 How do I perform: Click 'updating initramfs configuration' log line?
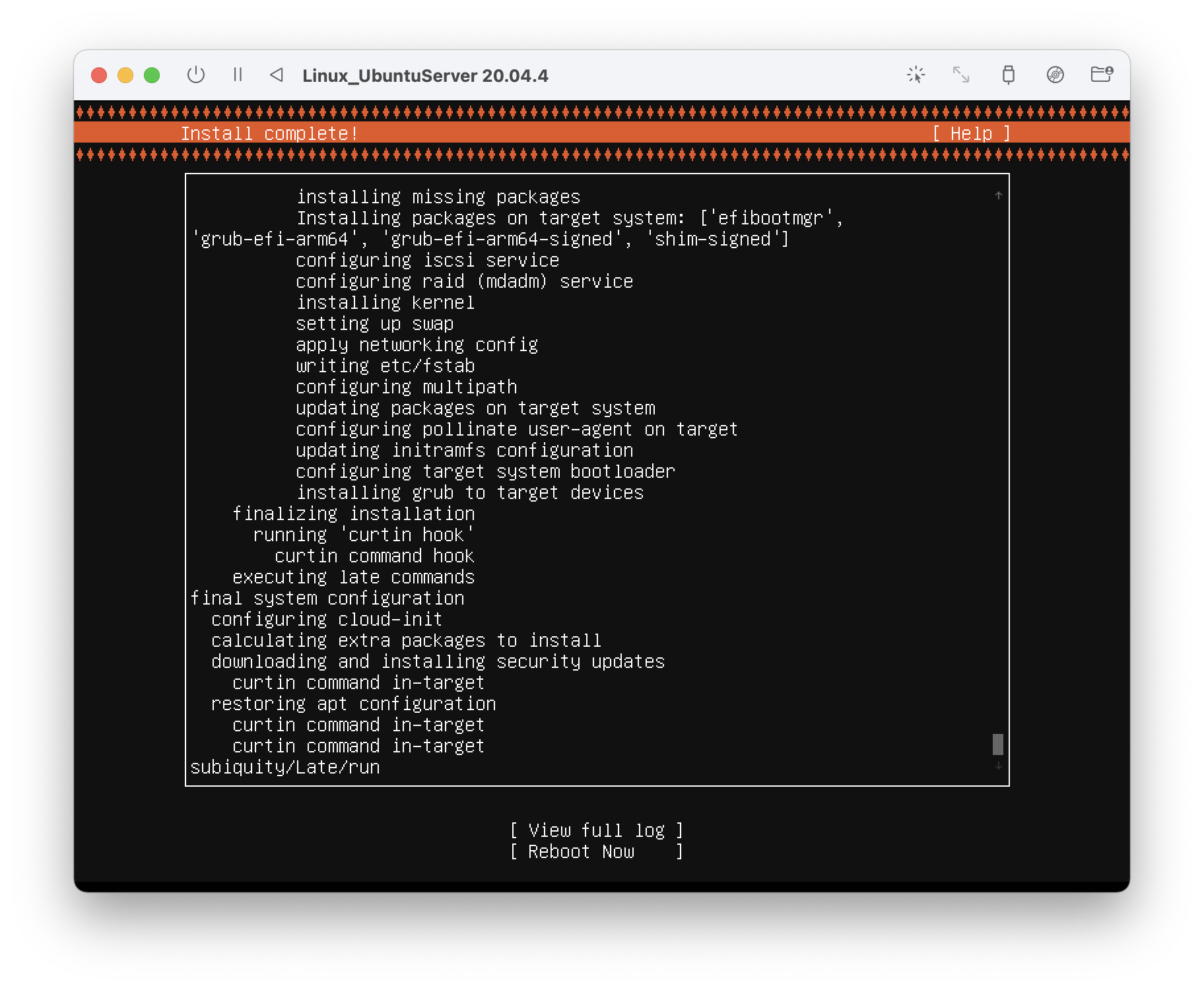click(465, 451)
